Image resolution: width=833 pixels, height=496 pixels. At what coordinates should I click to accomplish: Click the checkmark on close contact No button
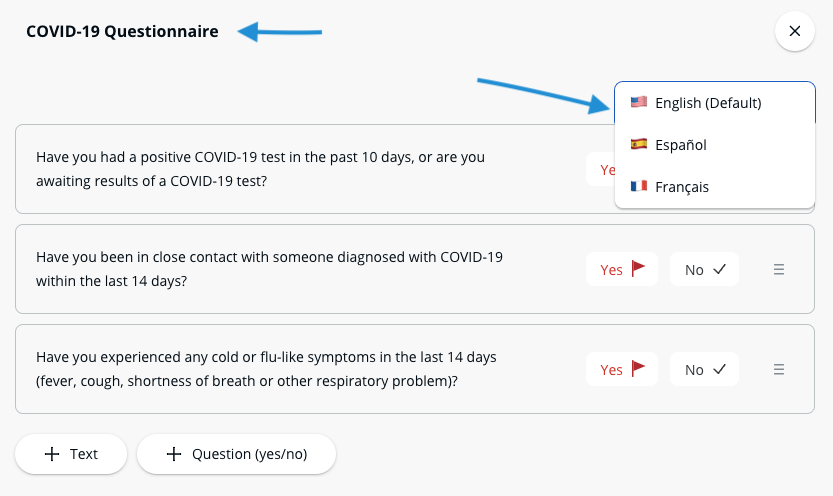point(720,269)
